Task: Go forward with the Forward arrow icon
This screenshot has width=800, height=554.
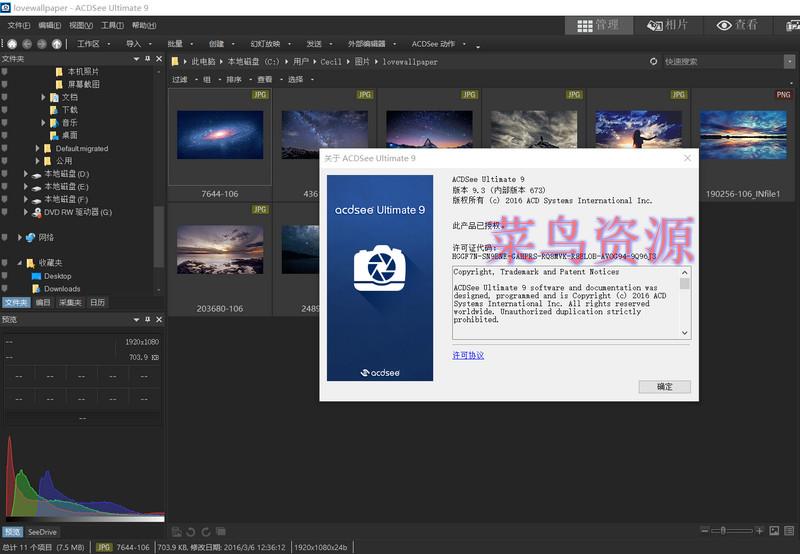Action: click(x=42, y=44)
